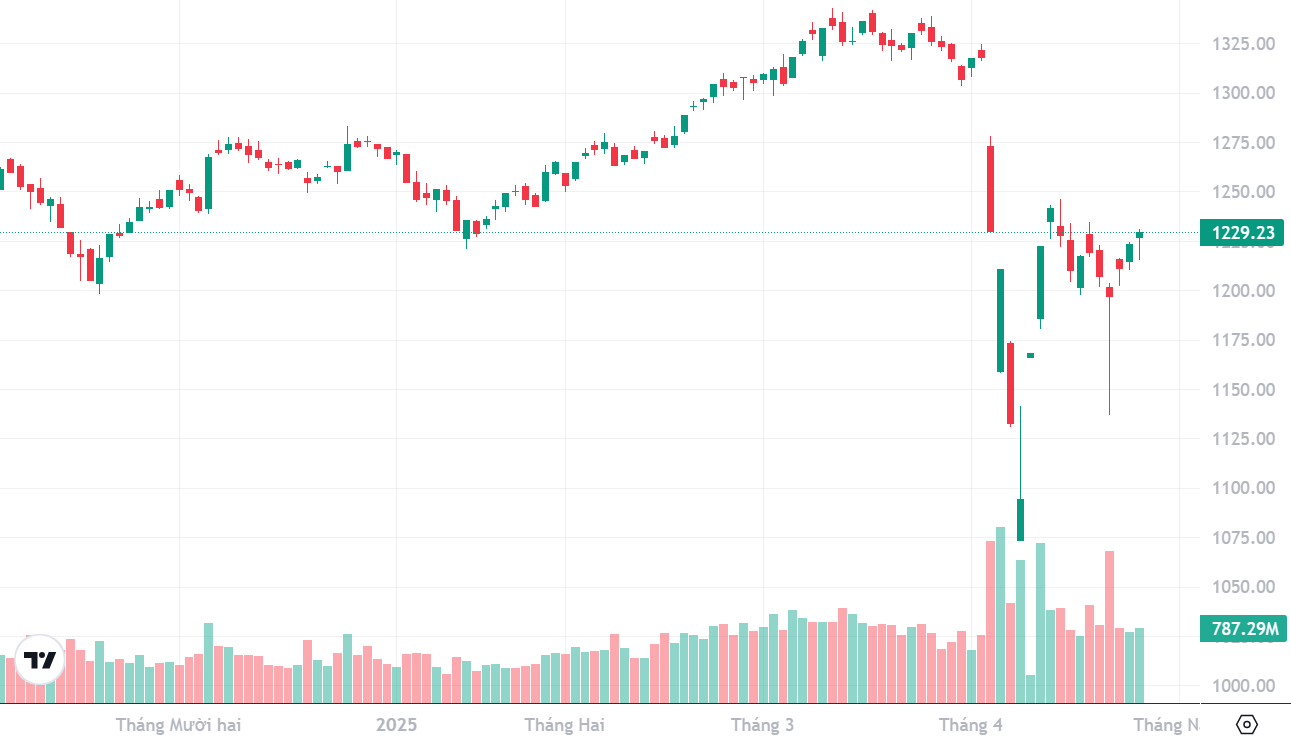Select the Tháng 4 time label
Image resolution: width=1291 pixels, height=741 pixels.
(x=970, y=725)
